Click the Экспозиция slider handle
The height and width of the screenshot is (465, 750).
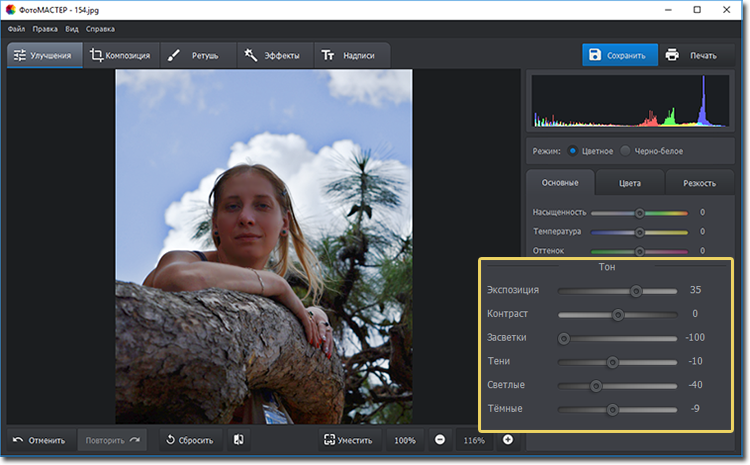(636, 291)
